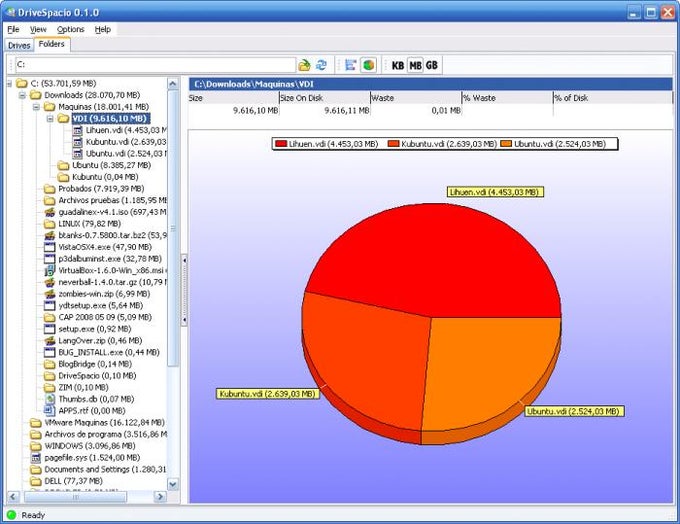Click the Kubuntu.vdi legend color swatch

tap(394, 144)
